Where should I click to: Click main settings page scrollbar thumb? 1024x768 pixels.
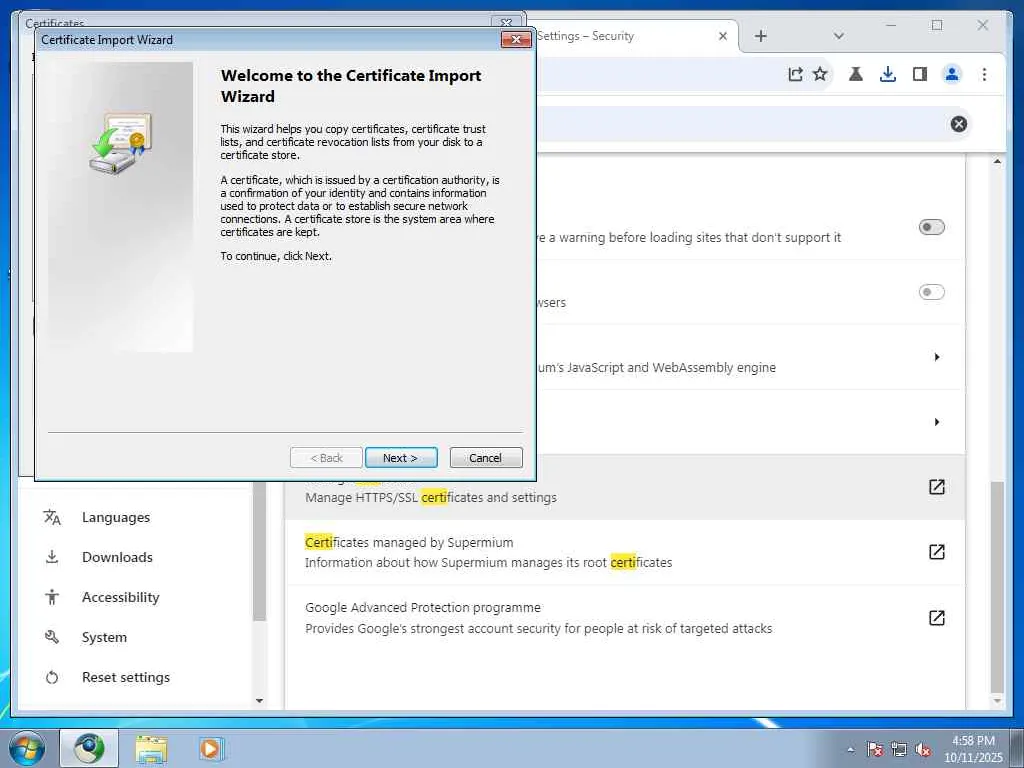tap(997, 588)
